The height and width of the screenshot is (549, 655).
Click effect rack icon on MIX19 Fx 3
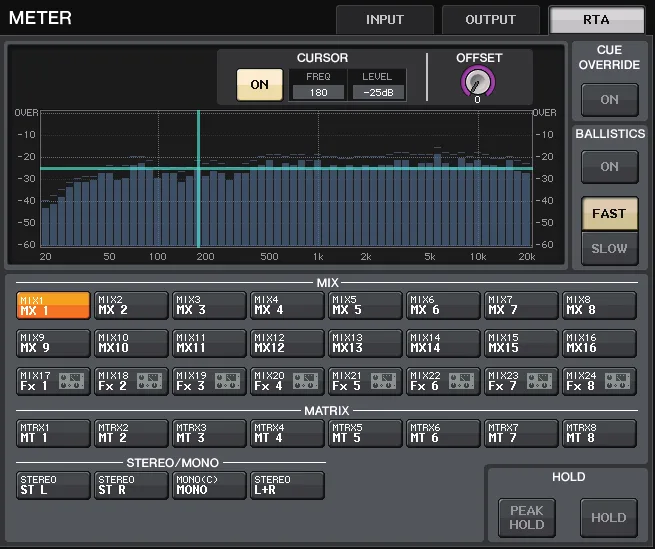(228, 381)
